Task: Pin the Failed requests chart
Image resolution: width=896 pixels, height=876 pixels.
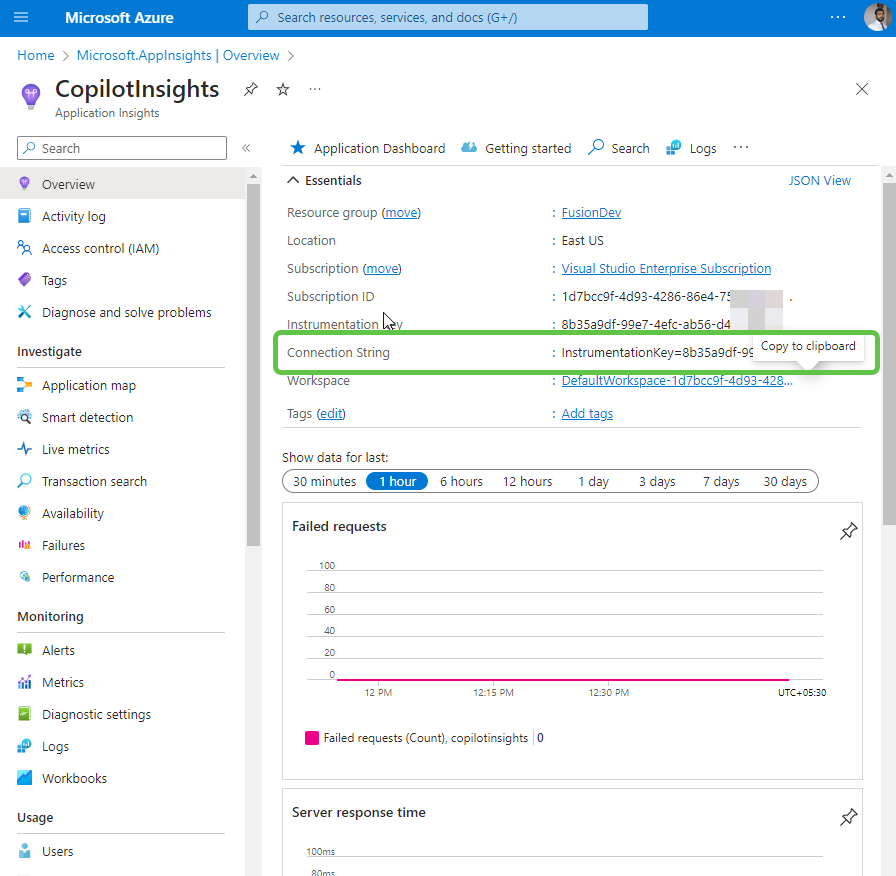Action: [x=848, y=531]
